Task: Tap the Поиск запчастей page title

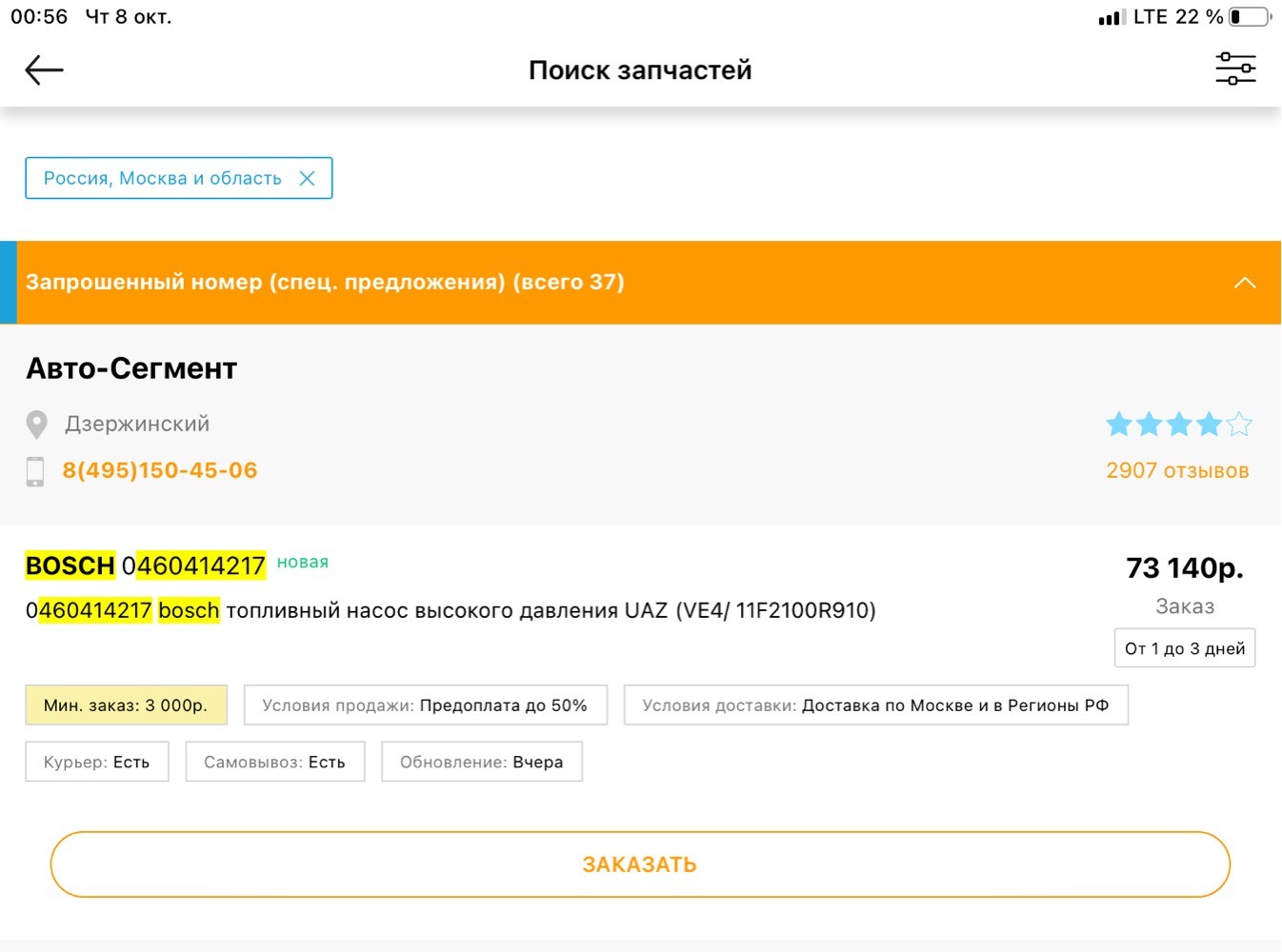Action: 640,69
